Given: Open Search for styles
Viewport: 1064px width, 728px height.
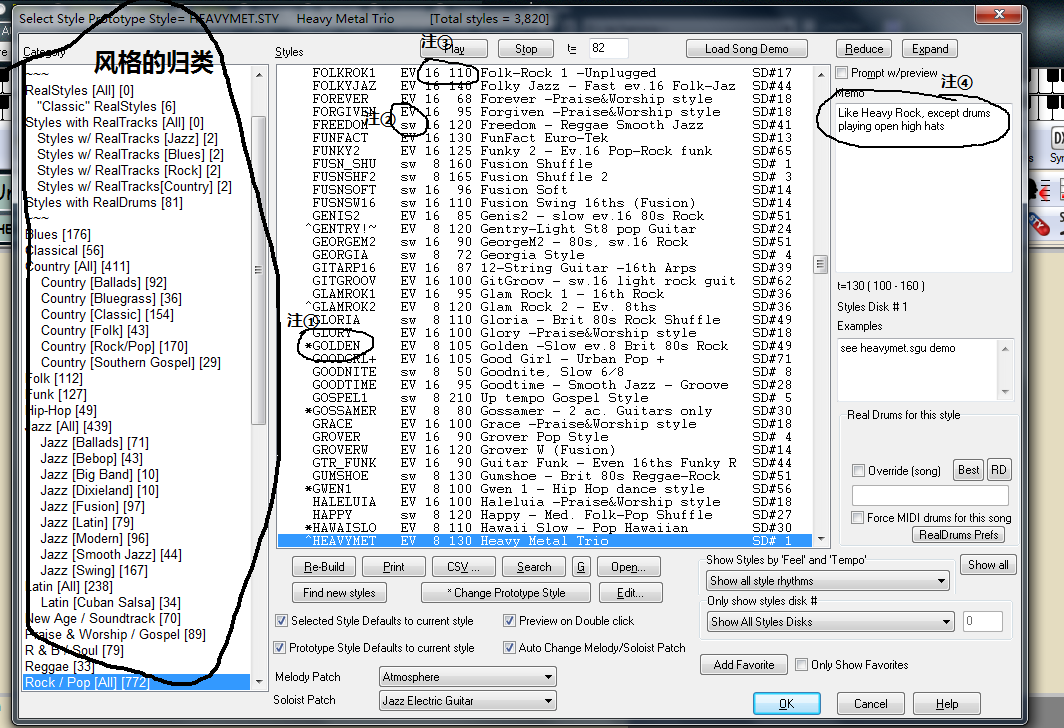Looking at the screenshot, I should 534,567.
